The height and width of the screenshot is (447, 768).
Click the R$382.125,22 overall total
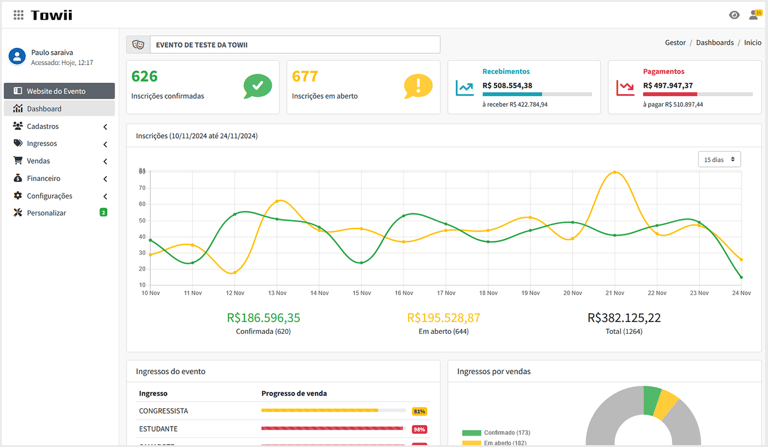[624, 318]
